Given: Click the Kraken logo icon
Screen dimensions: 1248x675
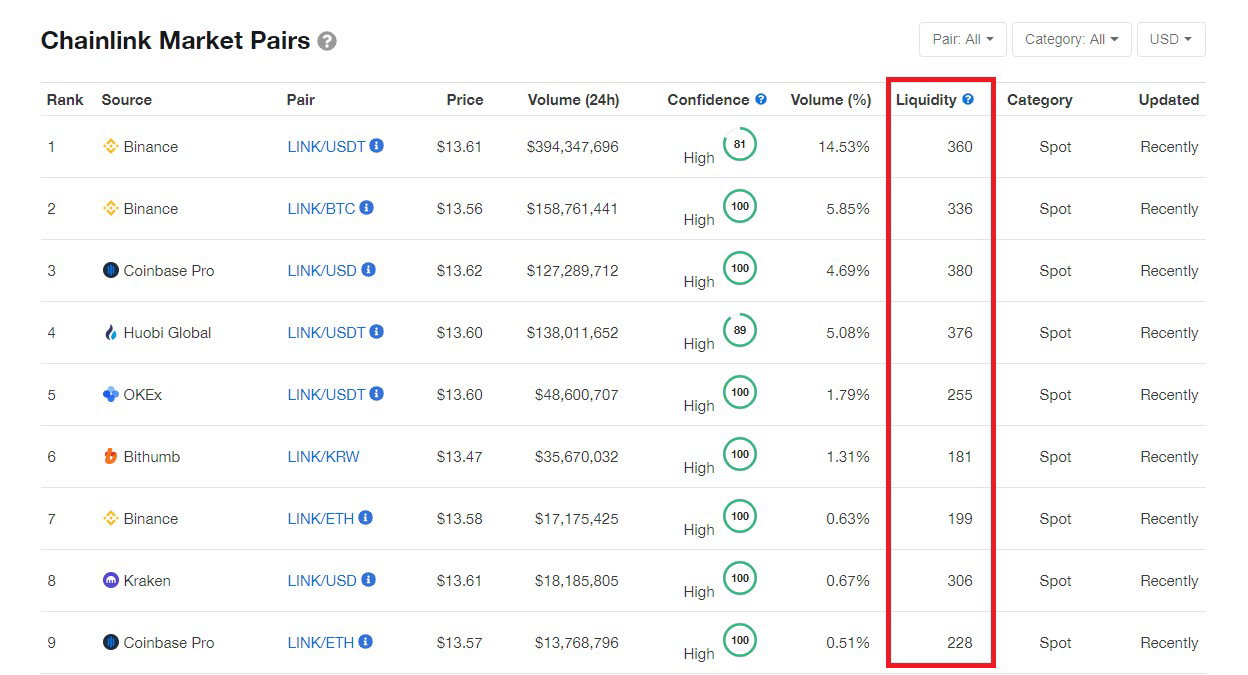Looking at the screenshot, I should point(111,580).
